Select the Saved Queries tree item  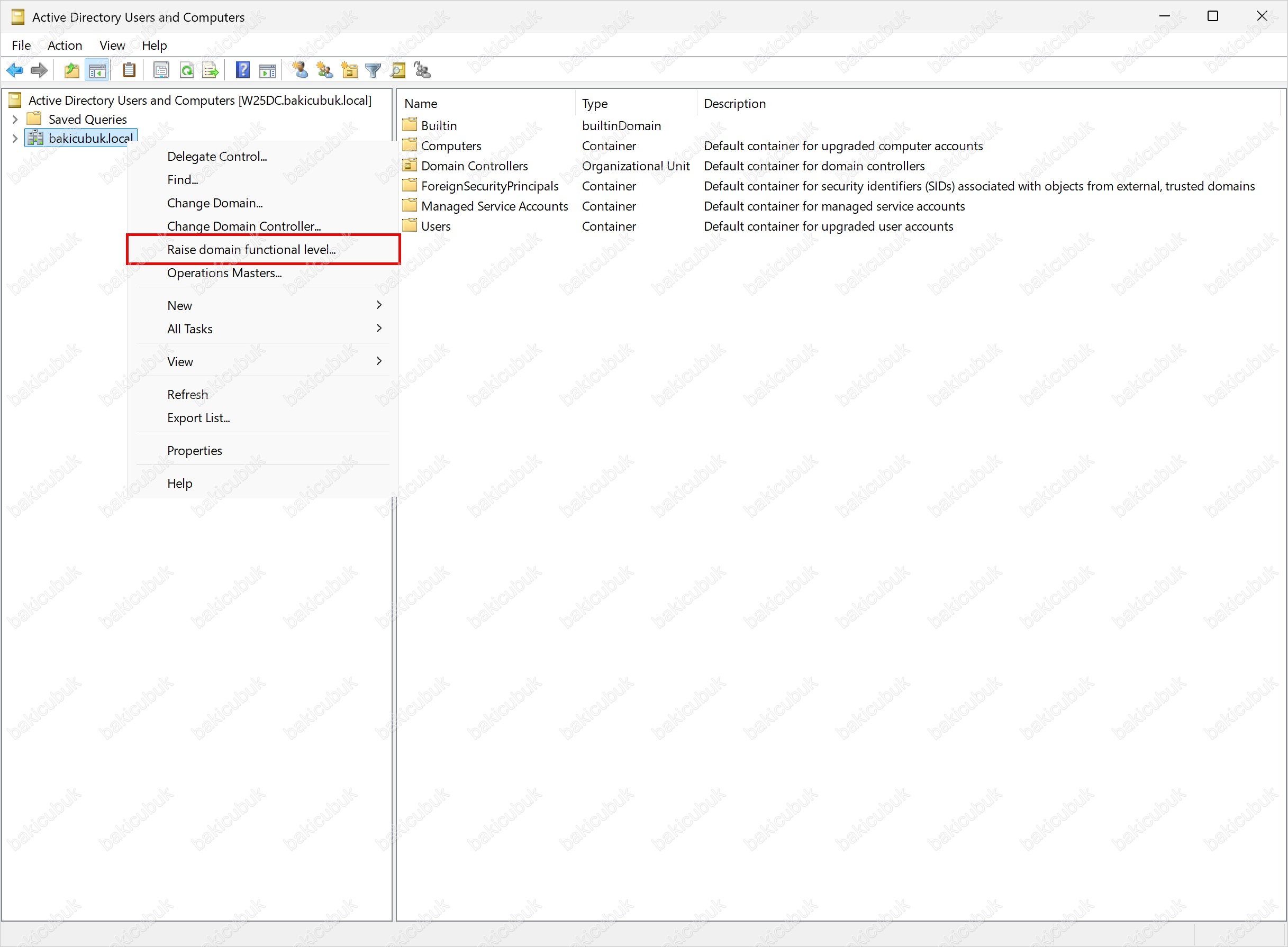tap(88, 119)
